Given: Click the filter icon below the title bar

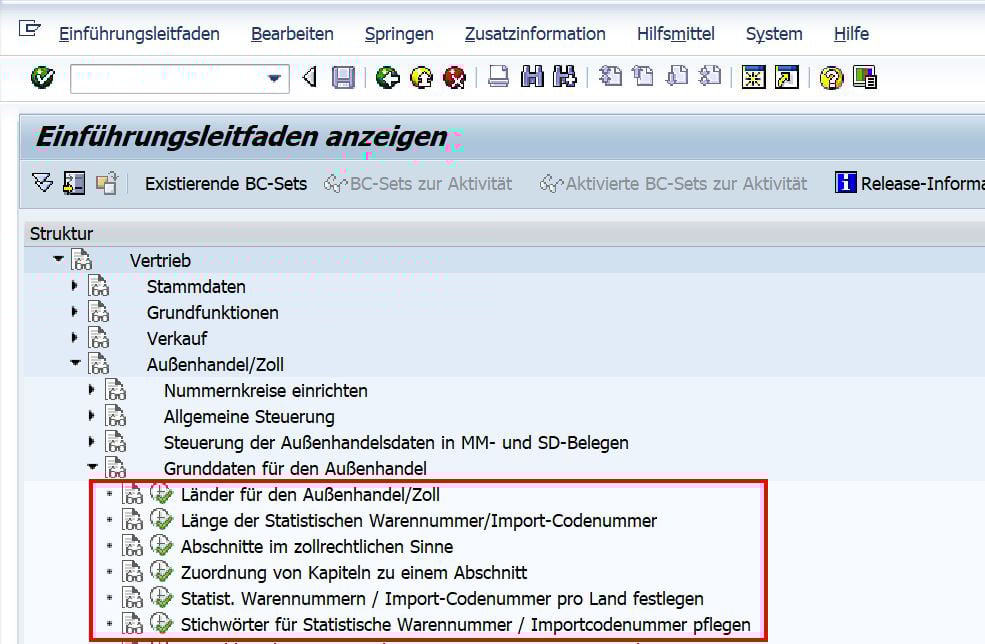Looking at the screenshot, I should point(43,183).
